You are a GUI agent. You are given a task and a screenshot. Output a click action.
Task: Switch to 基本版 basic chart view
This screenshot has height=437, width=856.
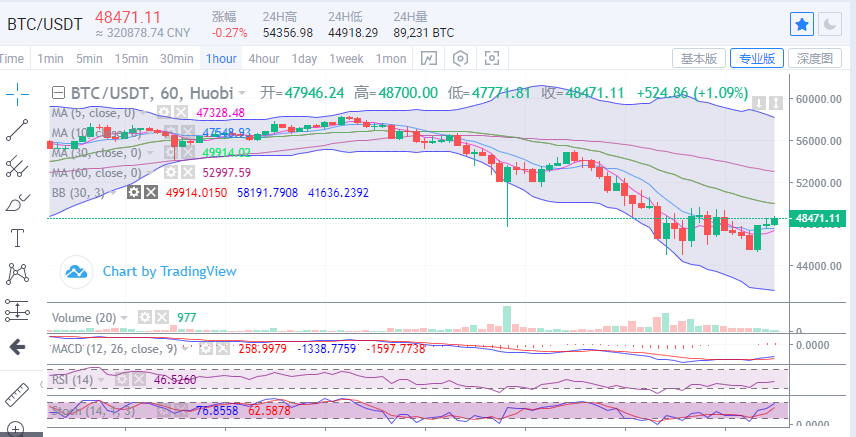tap(699, 58)
